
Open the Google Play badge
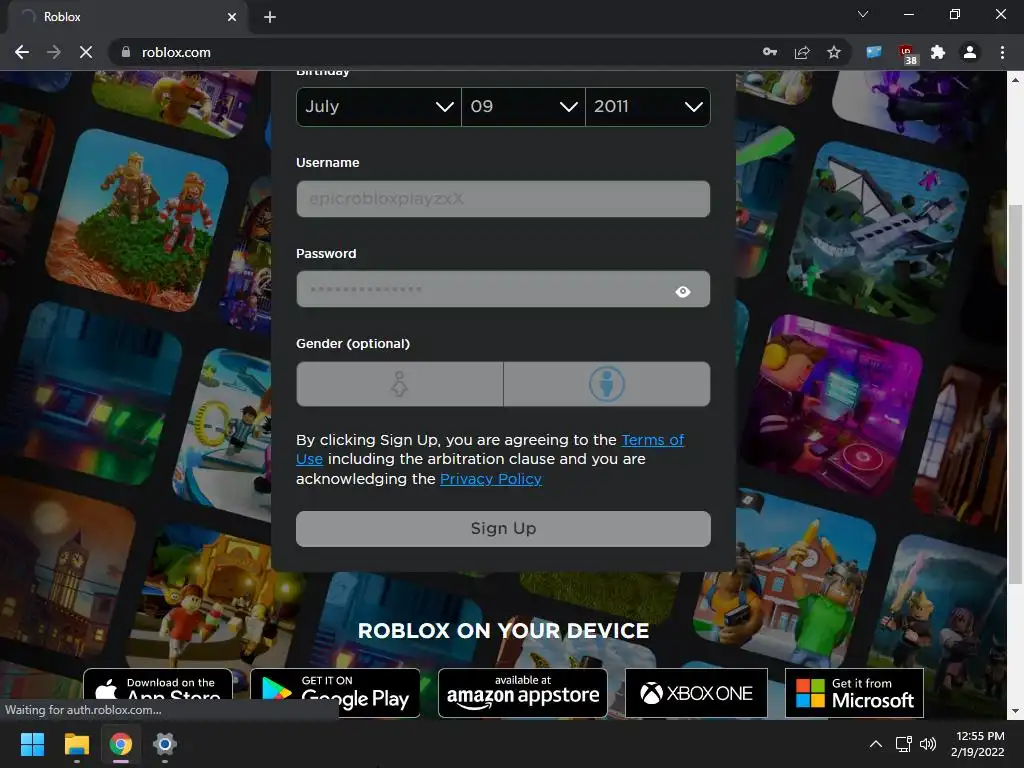click(x=335, y=692)
